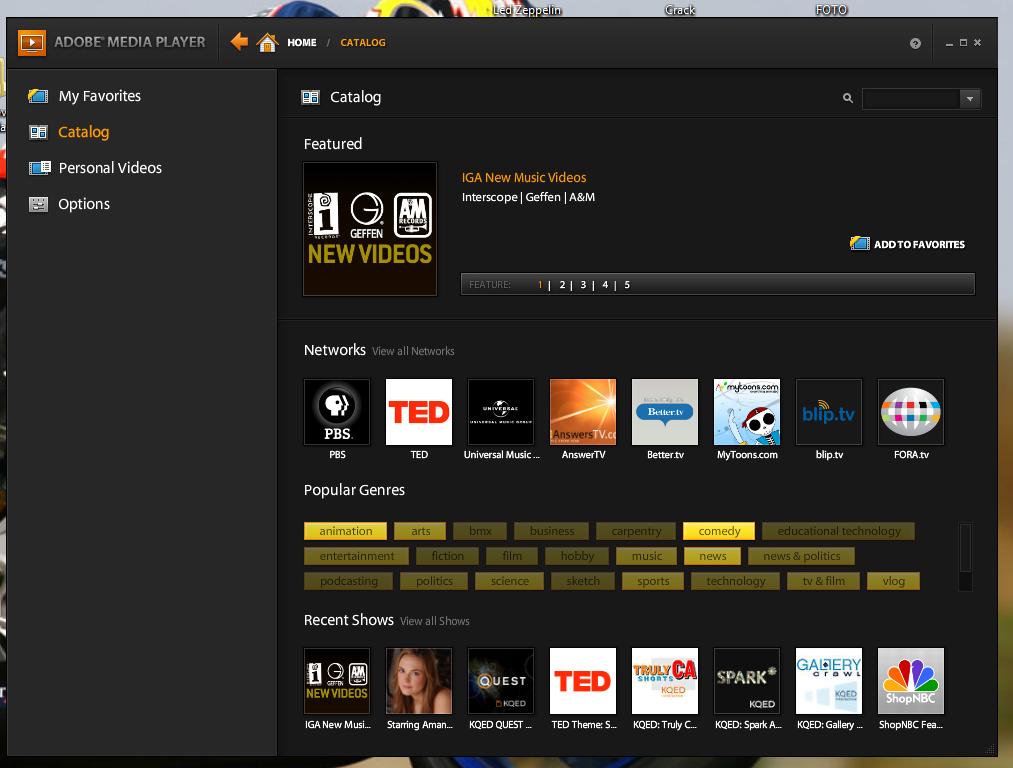
Task: Select the comedy genre tag
Action: tap(719, 531)
